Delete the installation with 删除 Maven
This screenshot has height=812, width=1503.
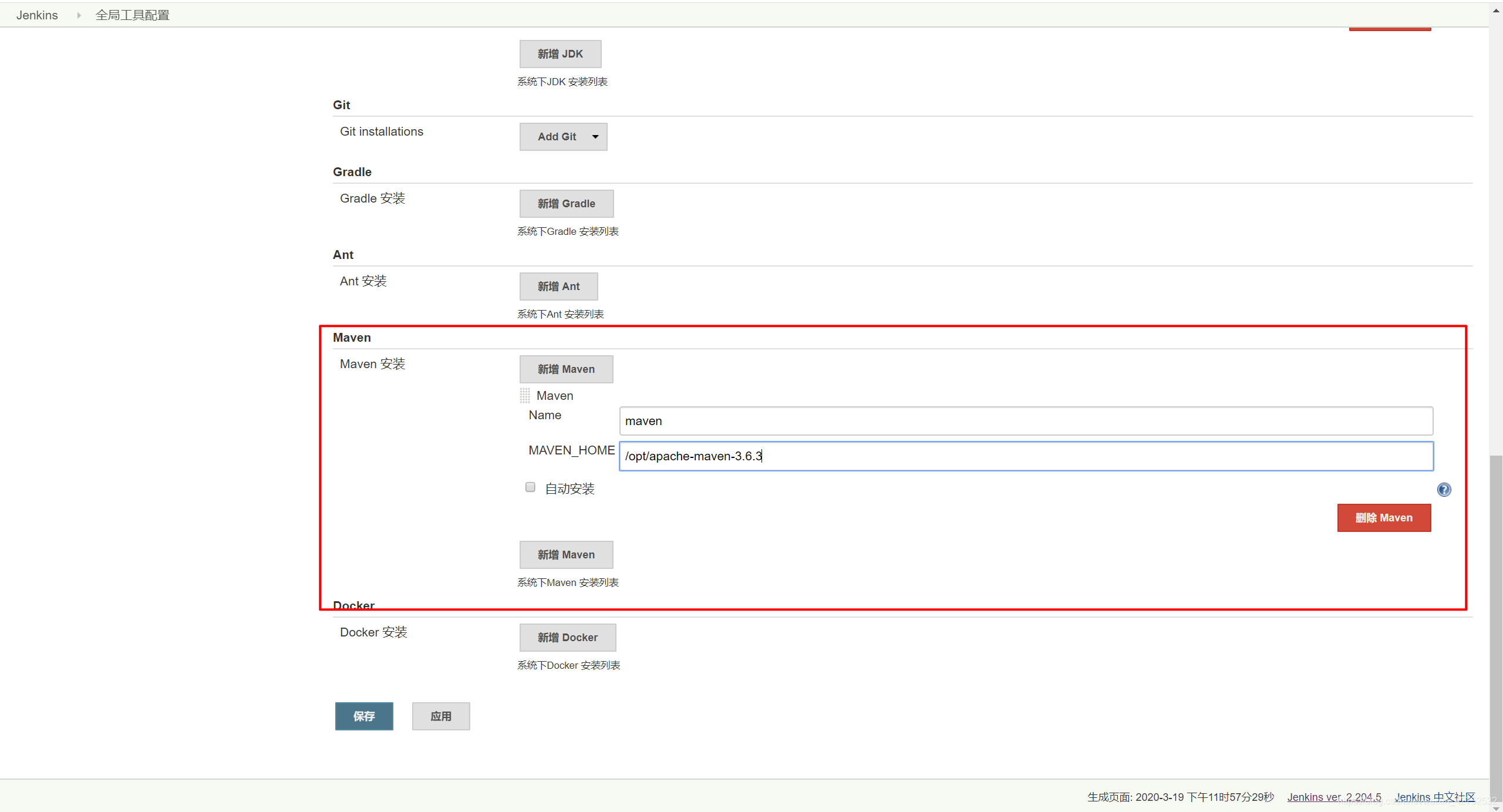(1384, 518)
